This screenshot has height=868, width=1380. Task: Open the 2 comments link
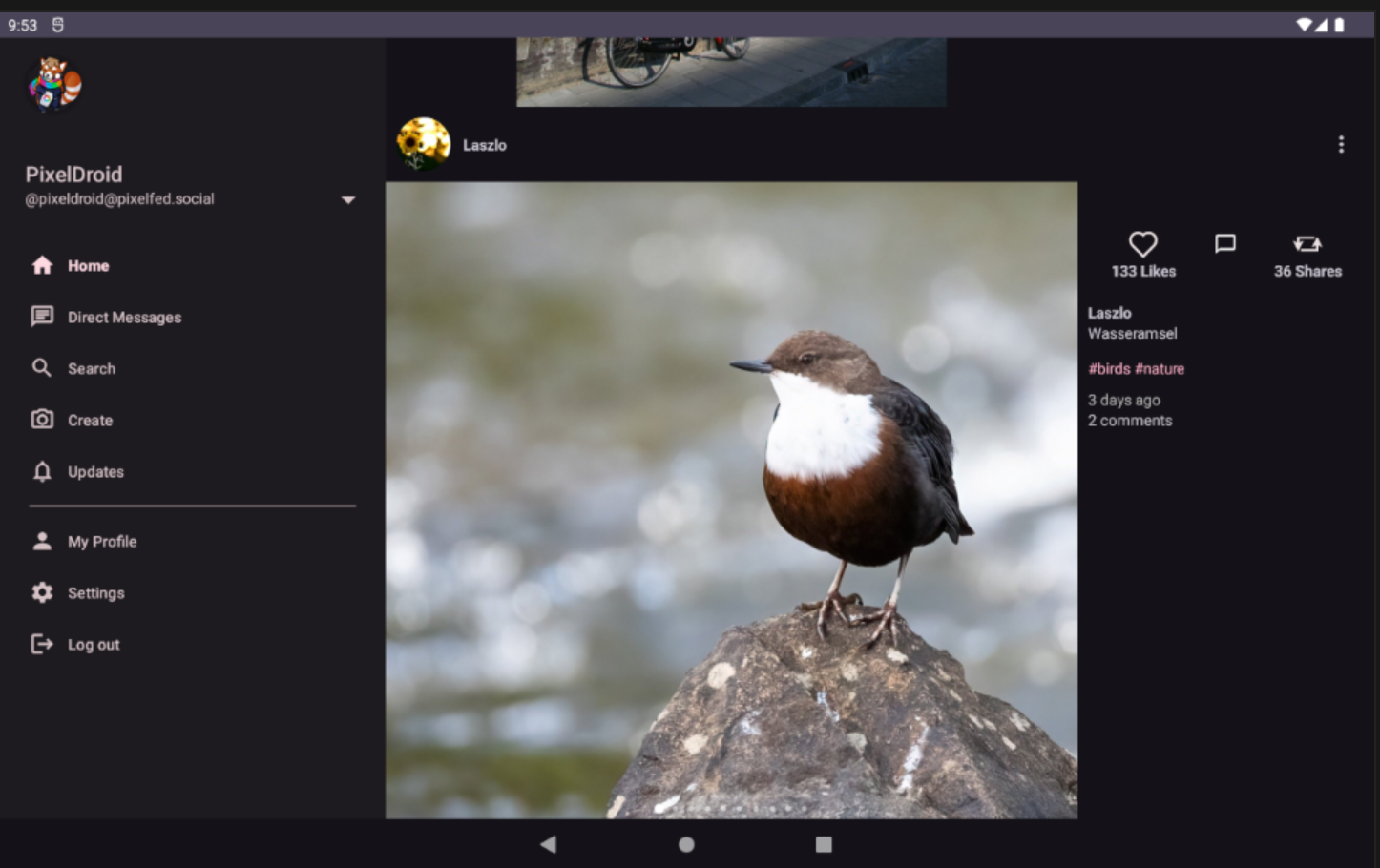[1130, 421]
